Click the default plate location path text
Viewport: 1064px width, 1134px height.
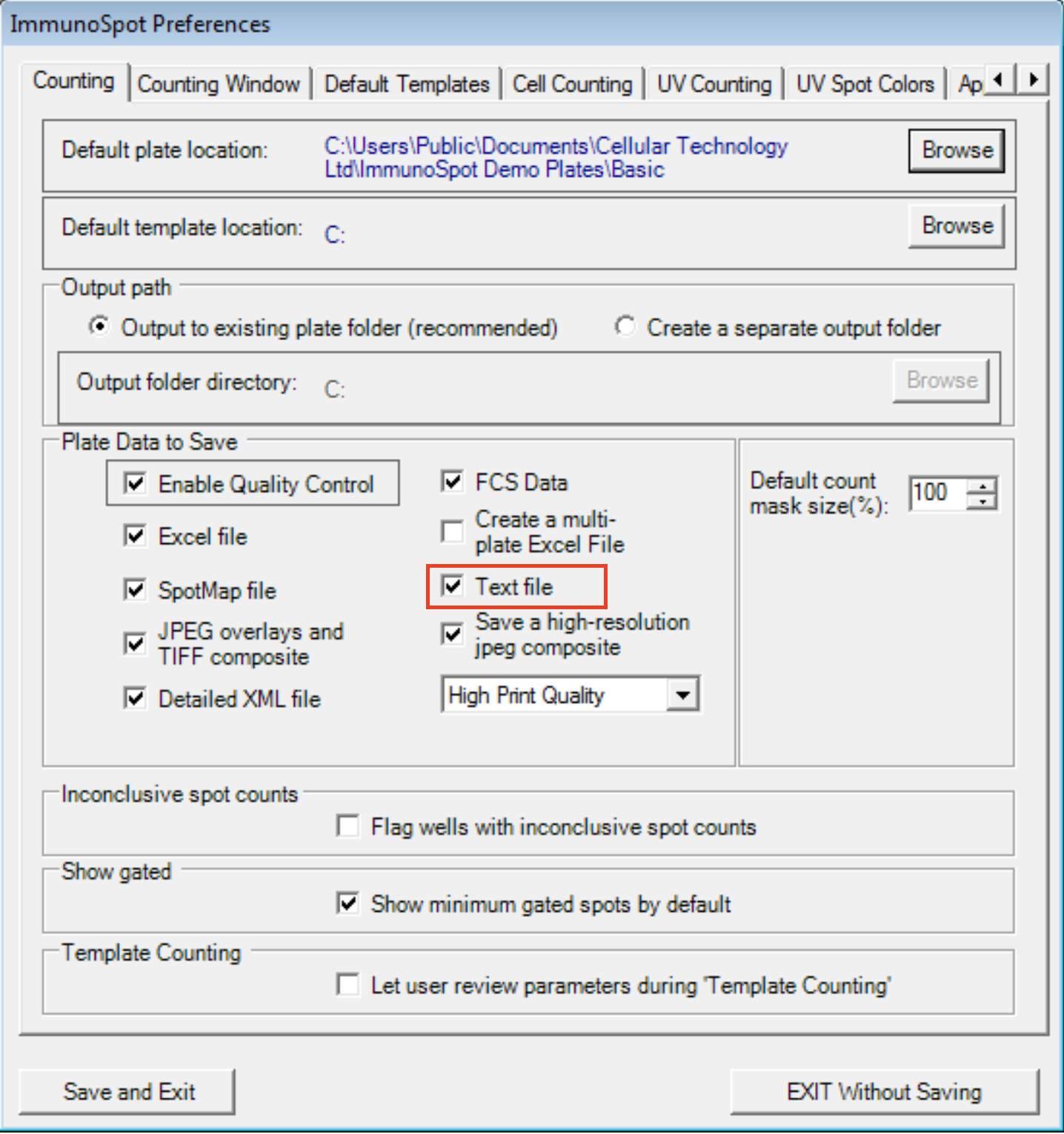(556, 157)
